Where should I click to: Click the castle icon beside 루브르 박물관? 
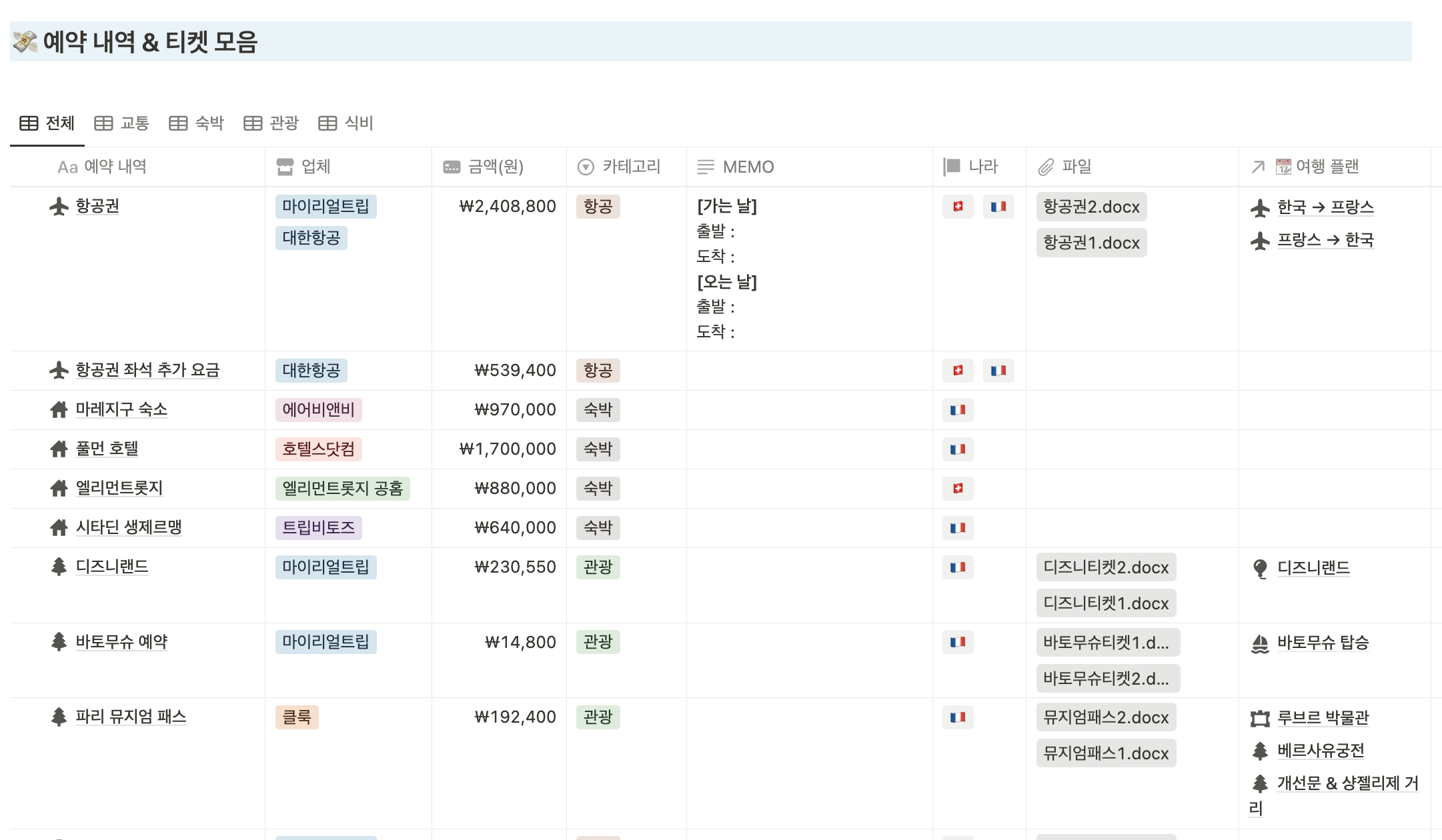coord(1261,719)
